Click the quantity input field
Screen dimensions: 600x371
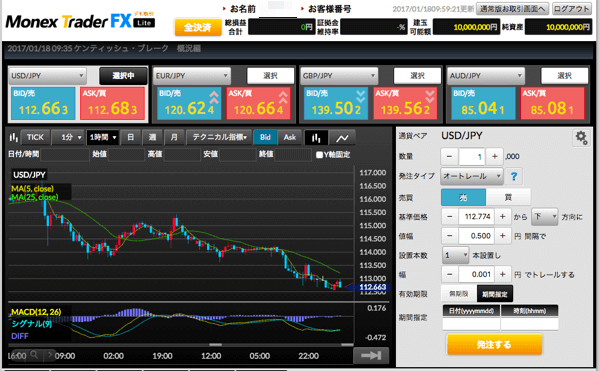click(472, 156)
